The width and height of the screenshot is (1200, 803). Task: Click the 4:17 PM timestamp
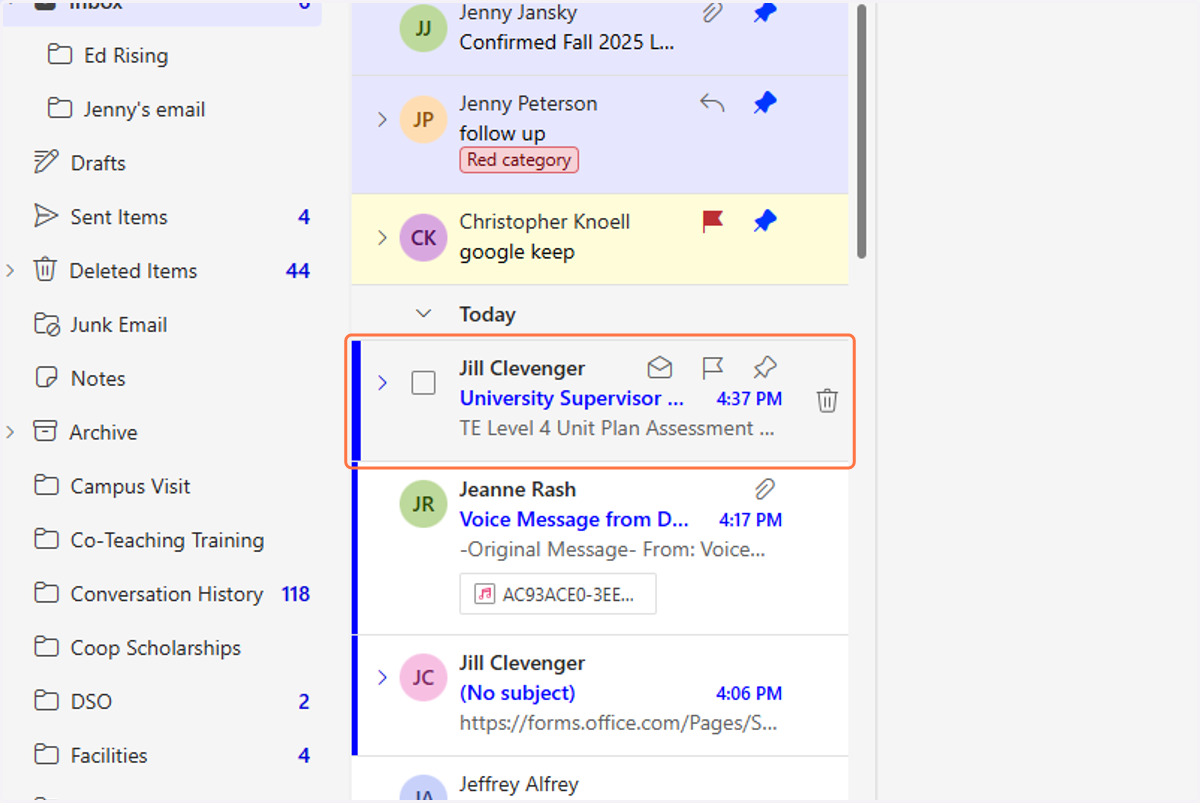pyautogui.click(x=751, y=520)
